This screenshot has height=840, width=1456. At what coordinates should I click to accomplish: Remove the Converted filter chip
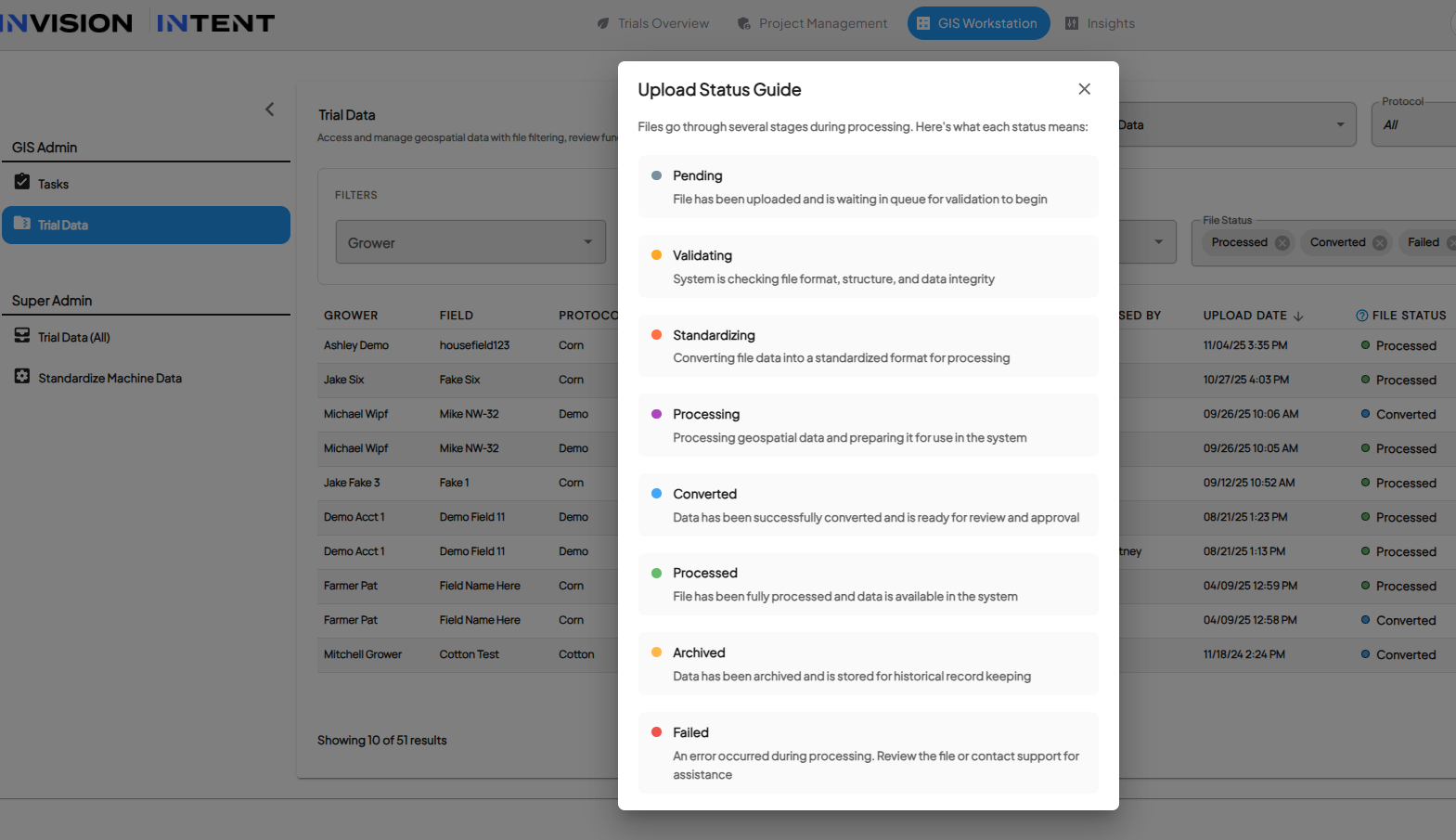point(1380,243)
